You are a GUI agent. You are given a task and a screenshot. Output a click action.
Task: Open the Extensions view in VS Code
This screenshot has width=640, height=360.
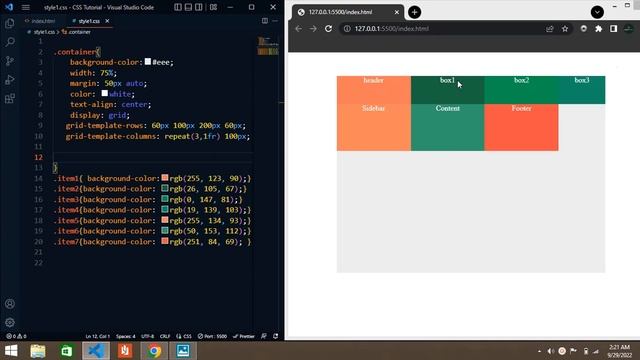tap(10, 98)
